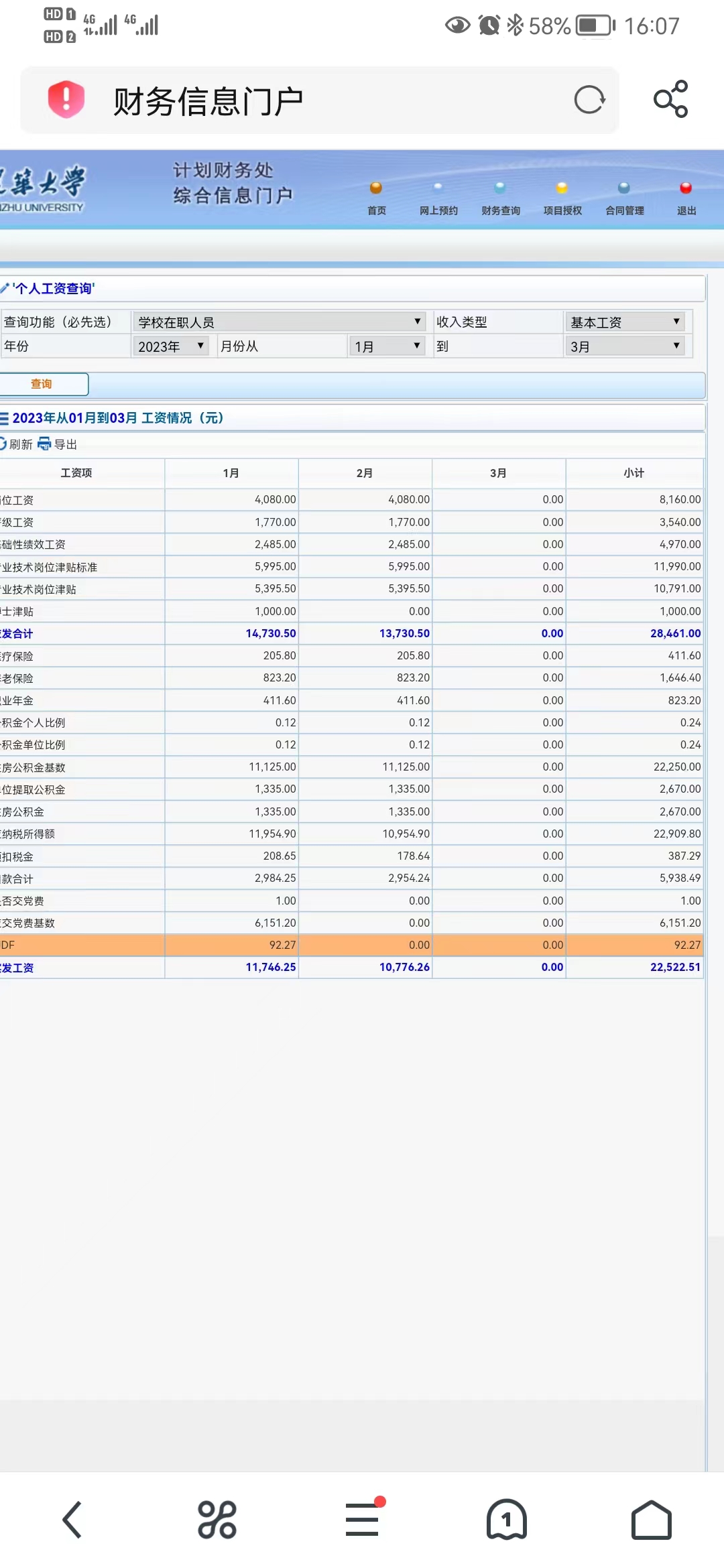Pick end month from 3月 dropdown
The image size is (724, 1568).
pyautogui.click(x=625, y=346)
